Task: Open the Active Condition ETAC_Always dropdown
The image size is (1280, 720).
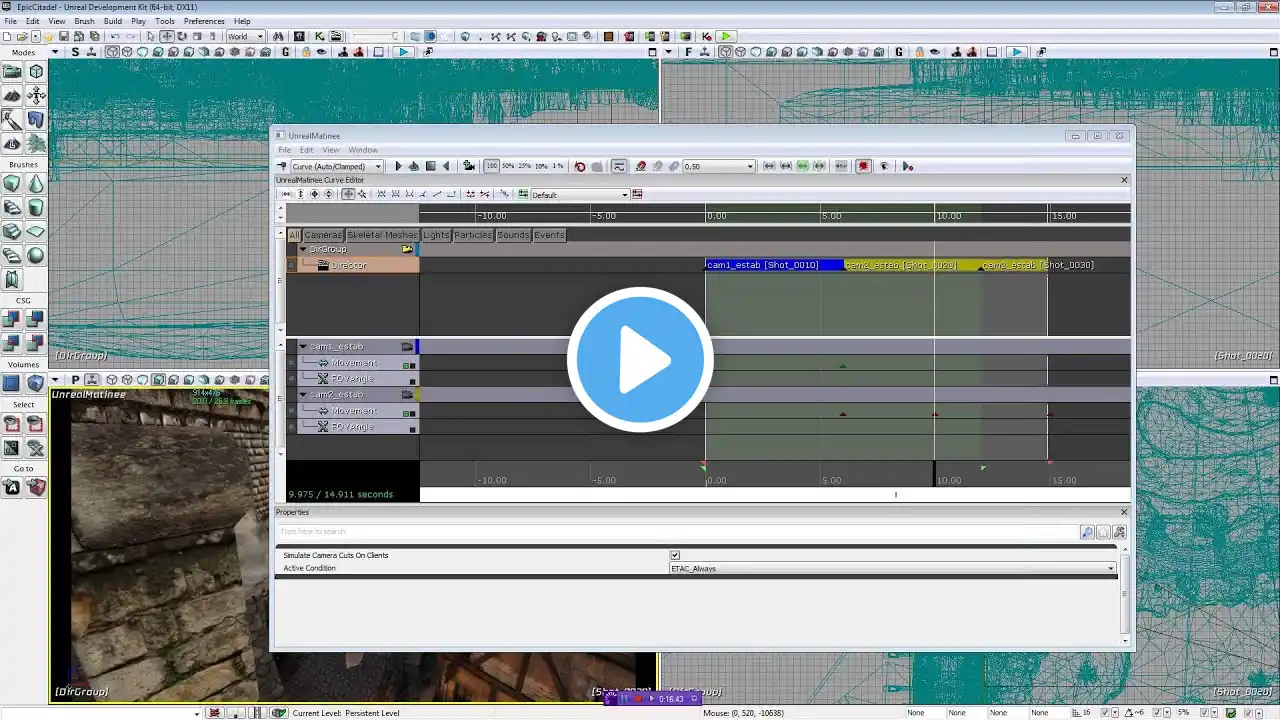Action: [893, 568]
